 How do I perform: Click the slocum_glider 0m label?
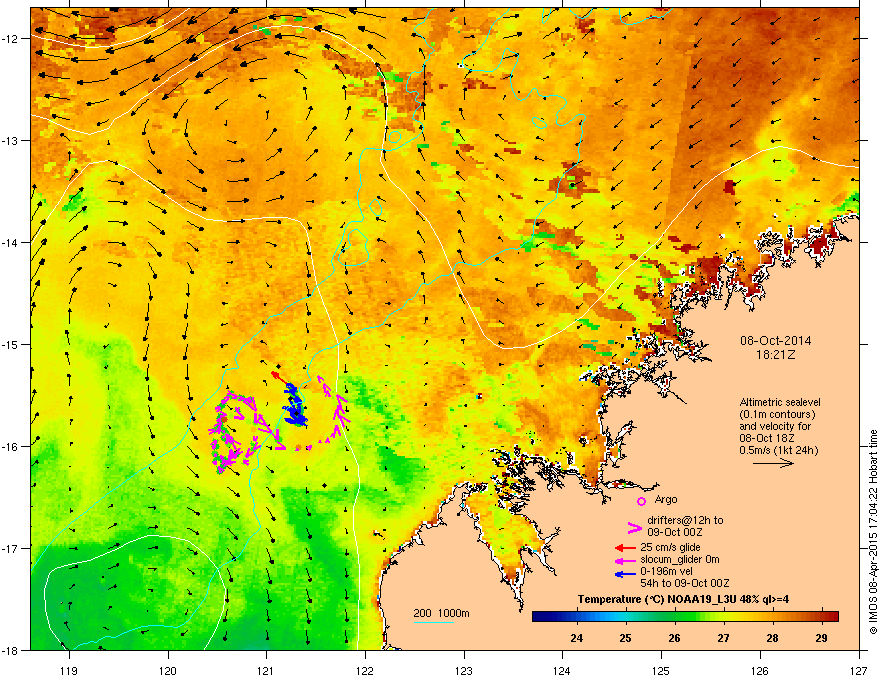(x=680, y=559)
